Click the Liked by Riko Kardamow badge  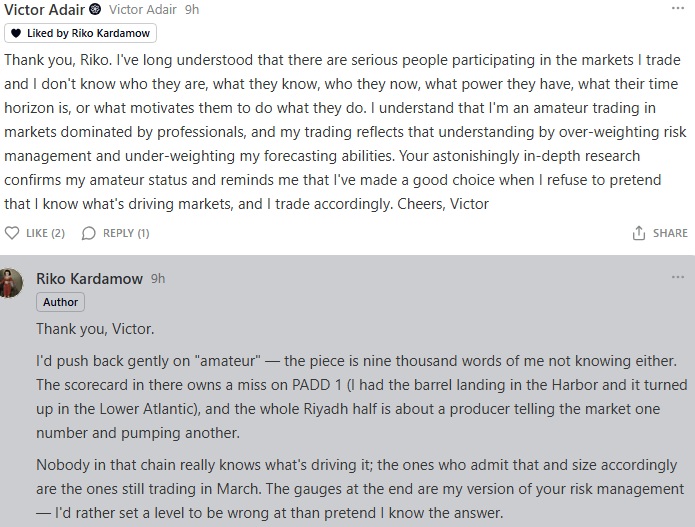[80, 33]
